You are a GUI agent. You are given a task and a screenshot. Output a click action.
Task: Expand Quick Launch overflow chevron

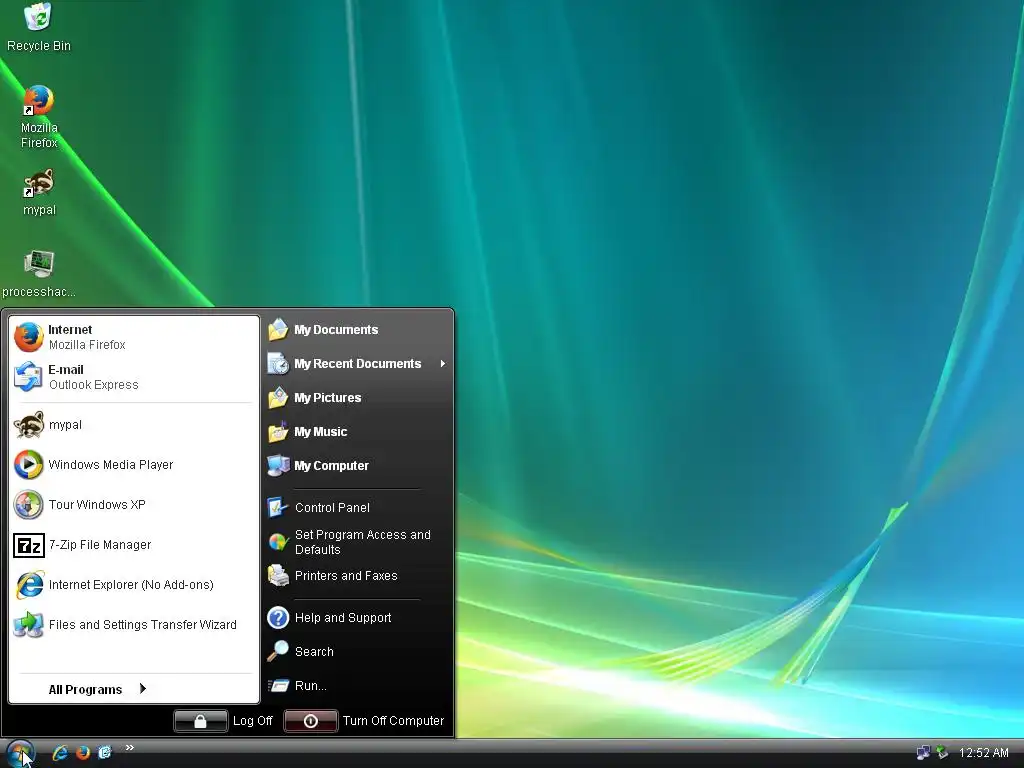click(x=129, y=747)
